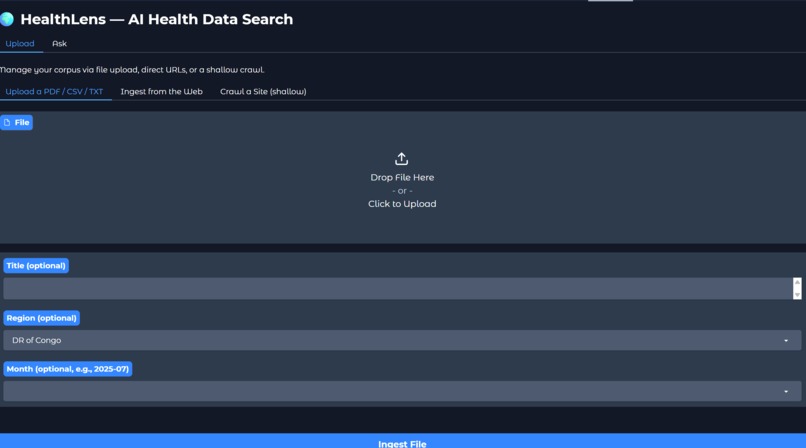Switch to Crawl a Site (shallow) tab
Screen dimensions: 806x448
click(263, 91)
